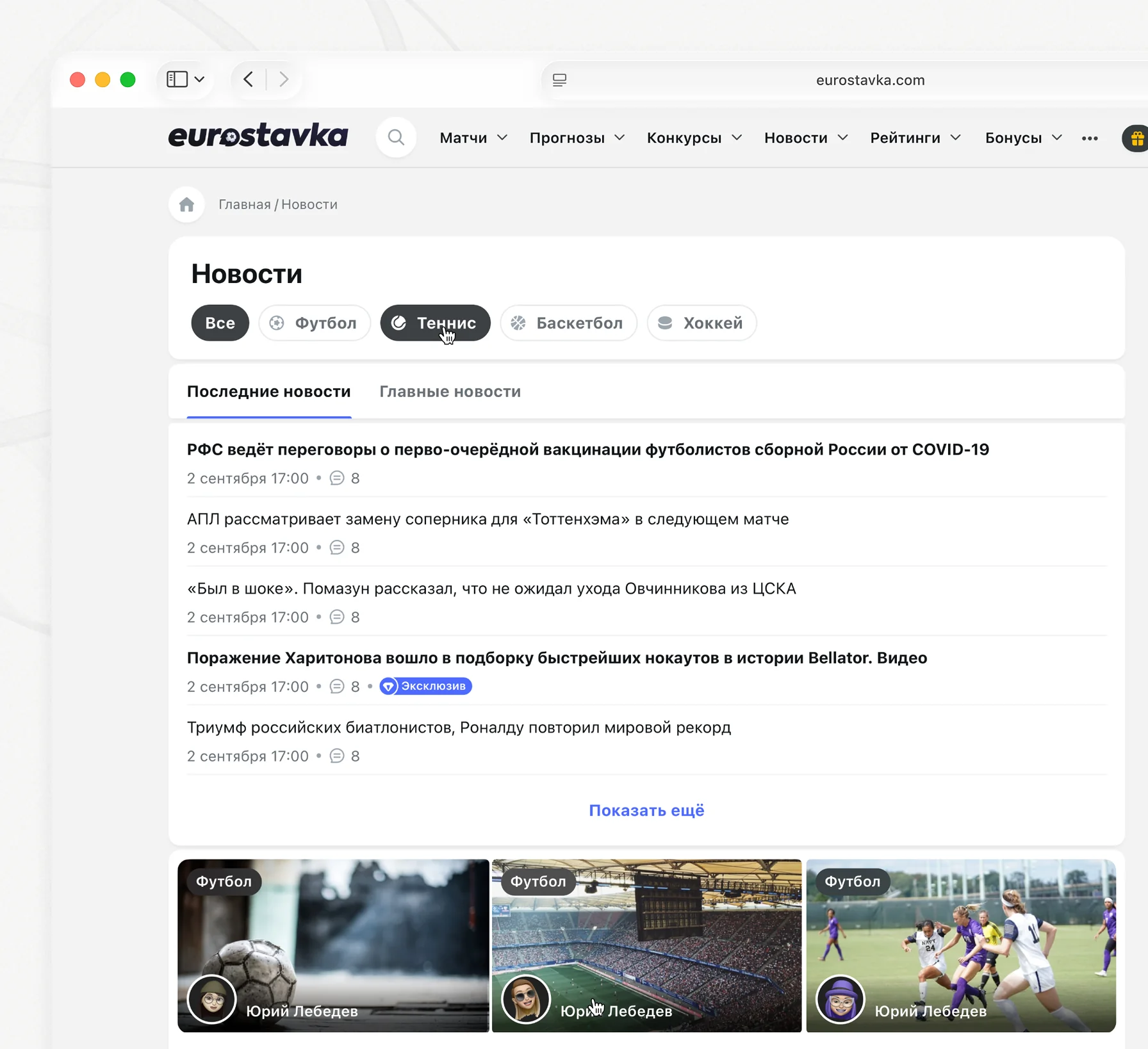Open АПЛ рассматривает замену news headline
The height and width of the screenshot is (1049, 1148).
click(x=488, y=519)
